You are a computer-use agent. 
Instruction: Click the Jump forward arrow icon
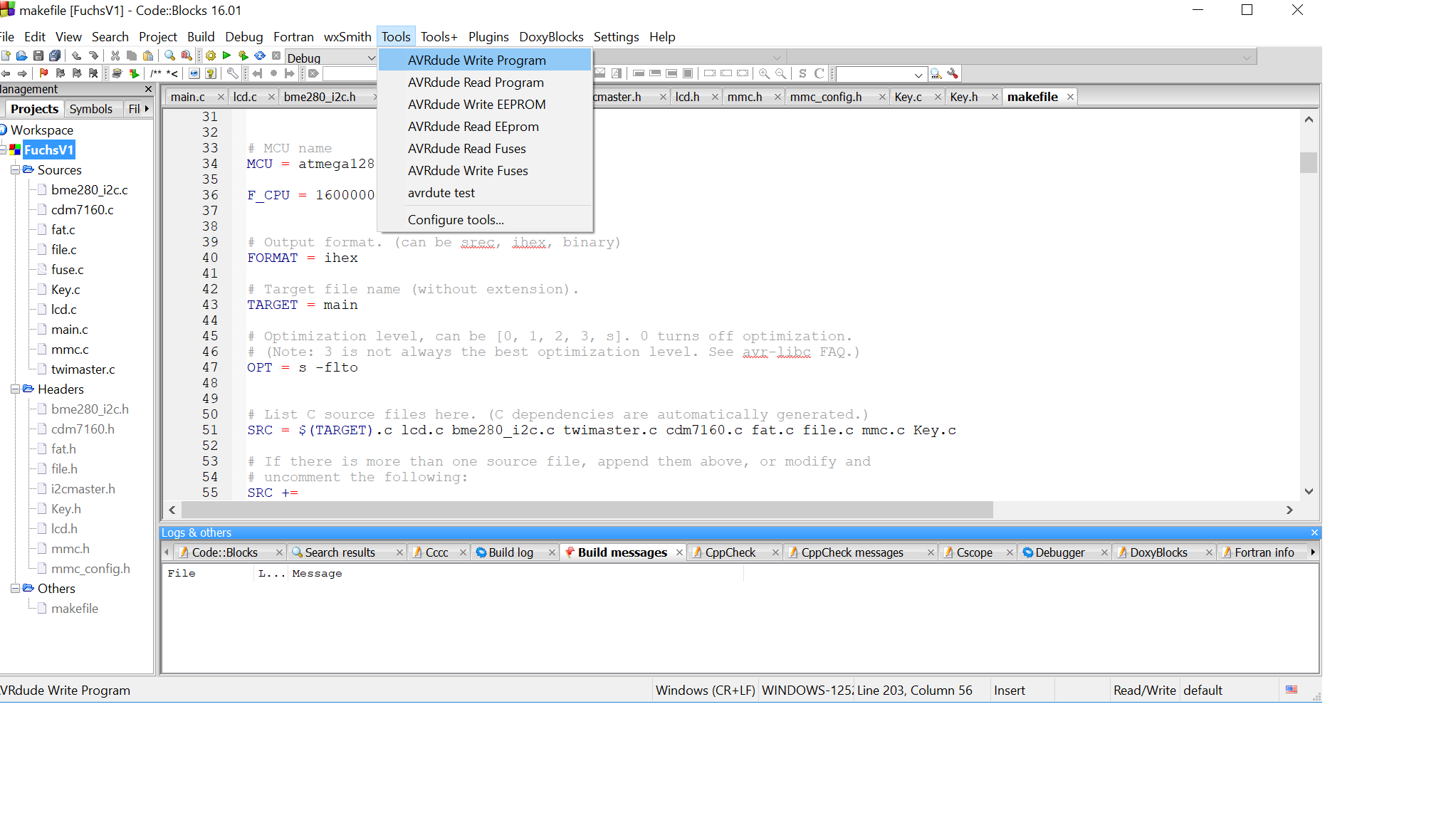point(22,73)
